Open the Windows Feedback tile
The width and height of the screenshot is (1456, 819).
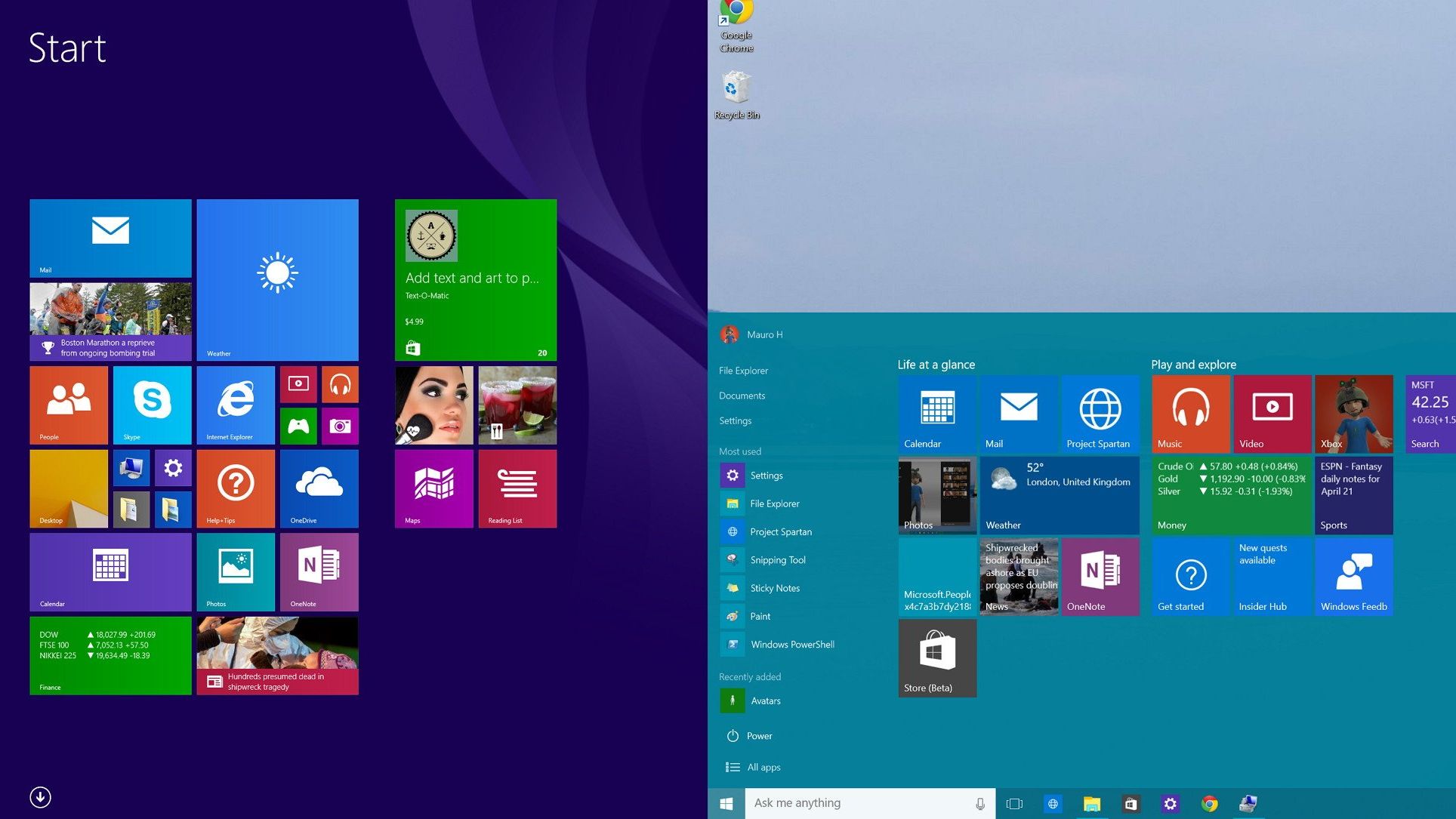click(1354, 577)
